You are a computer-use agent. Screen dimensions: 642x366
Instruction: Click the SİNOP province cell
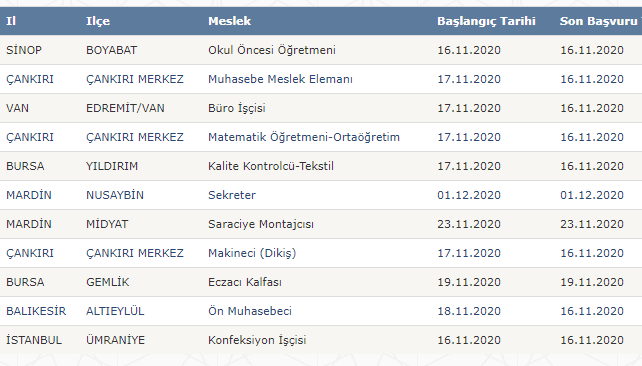24,50
